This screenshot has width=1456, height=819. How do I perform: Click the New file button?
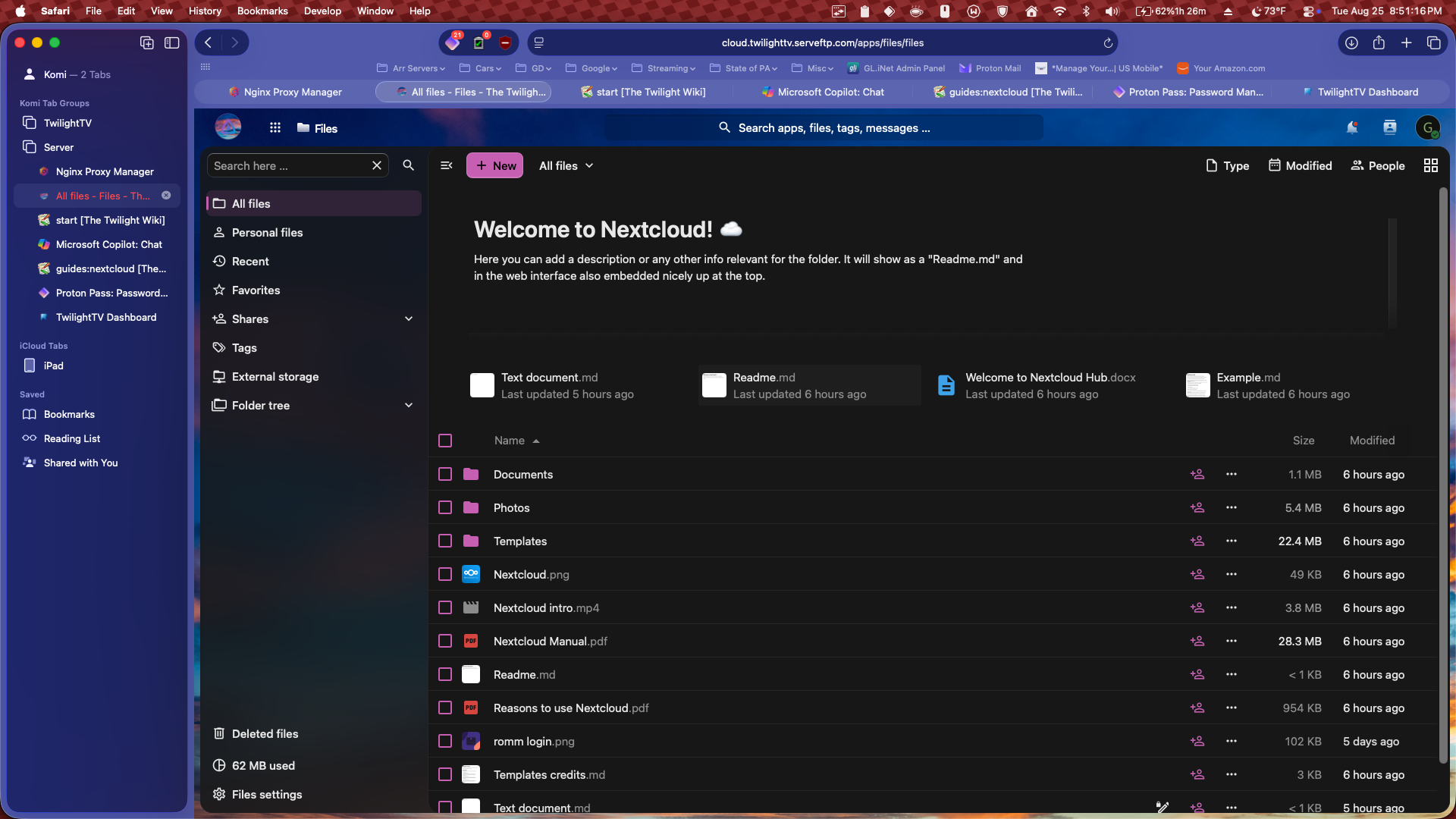[x=494, y=165]
